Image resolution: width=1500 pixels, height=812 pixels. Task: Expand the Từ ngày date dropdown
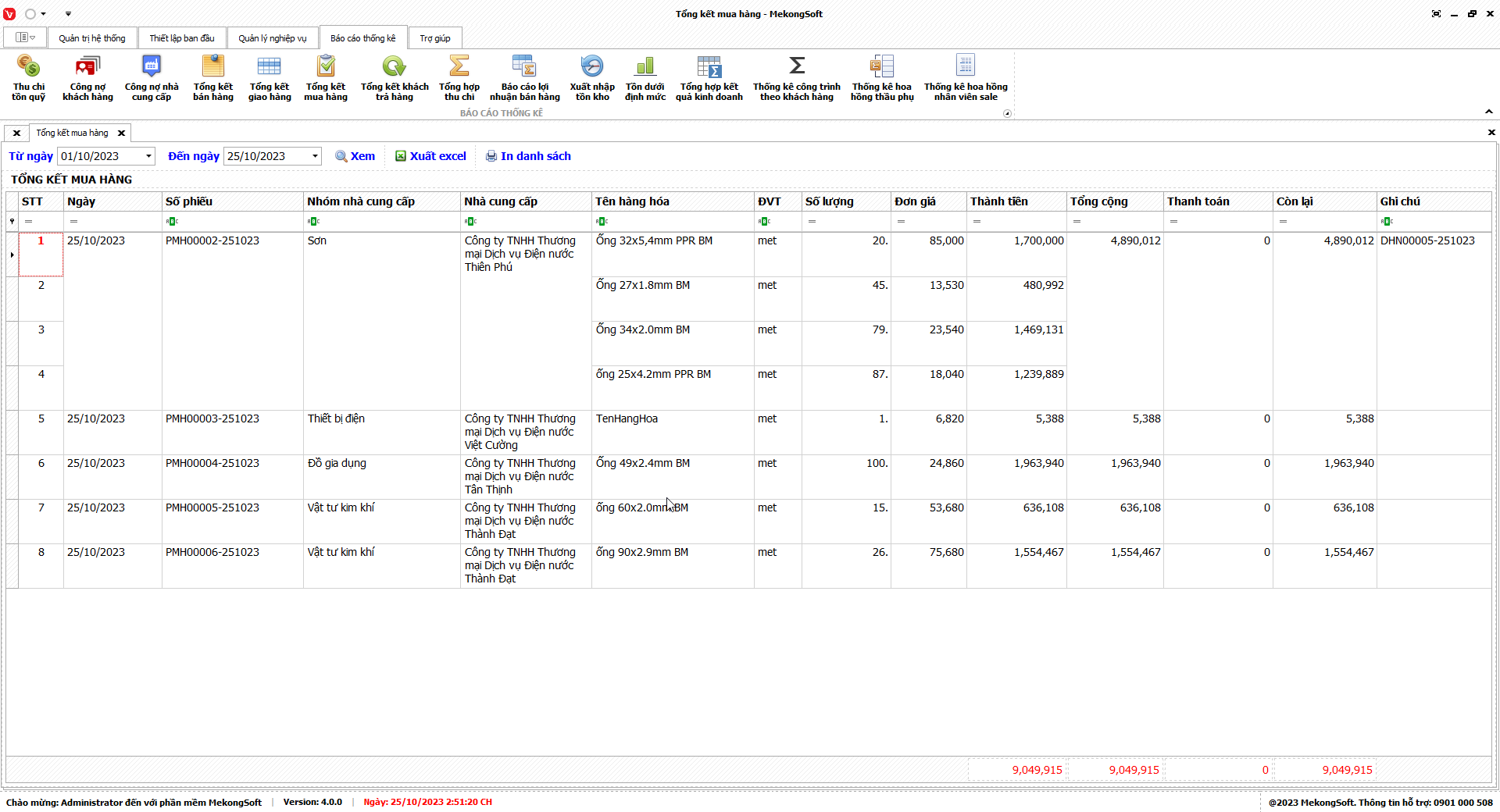tap(148, 156)
